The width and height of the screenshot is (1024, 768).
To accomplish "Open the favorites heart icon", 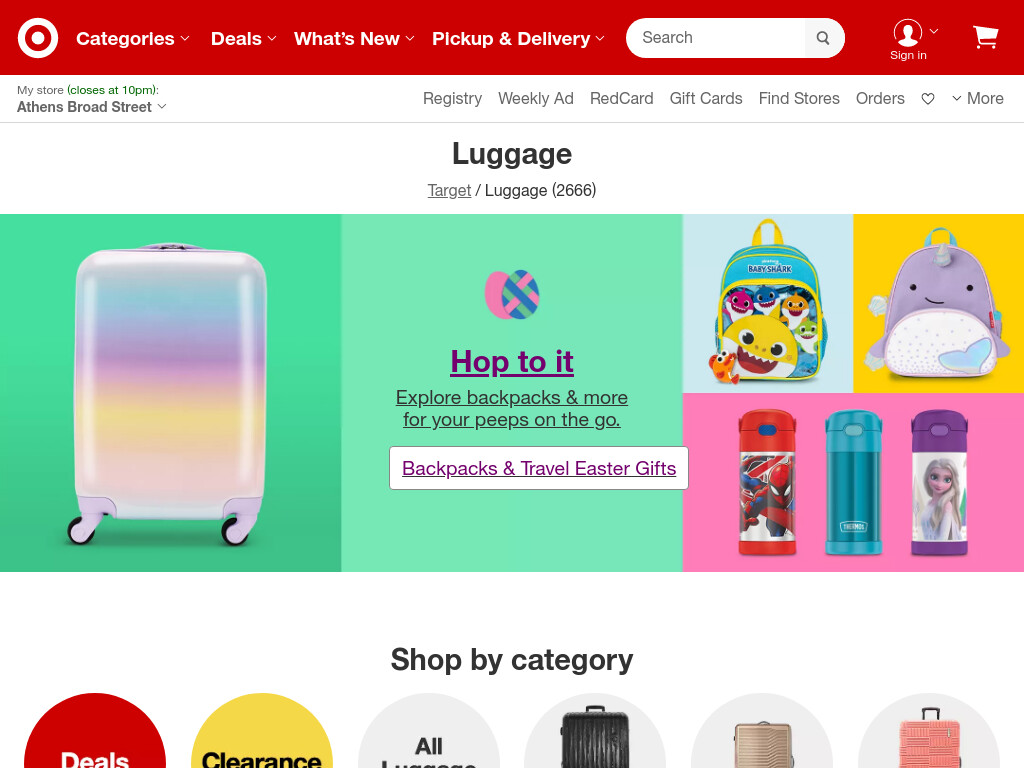I will pos(928,99).
